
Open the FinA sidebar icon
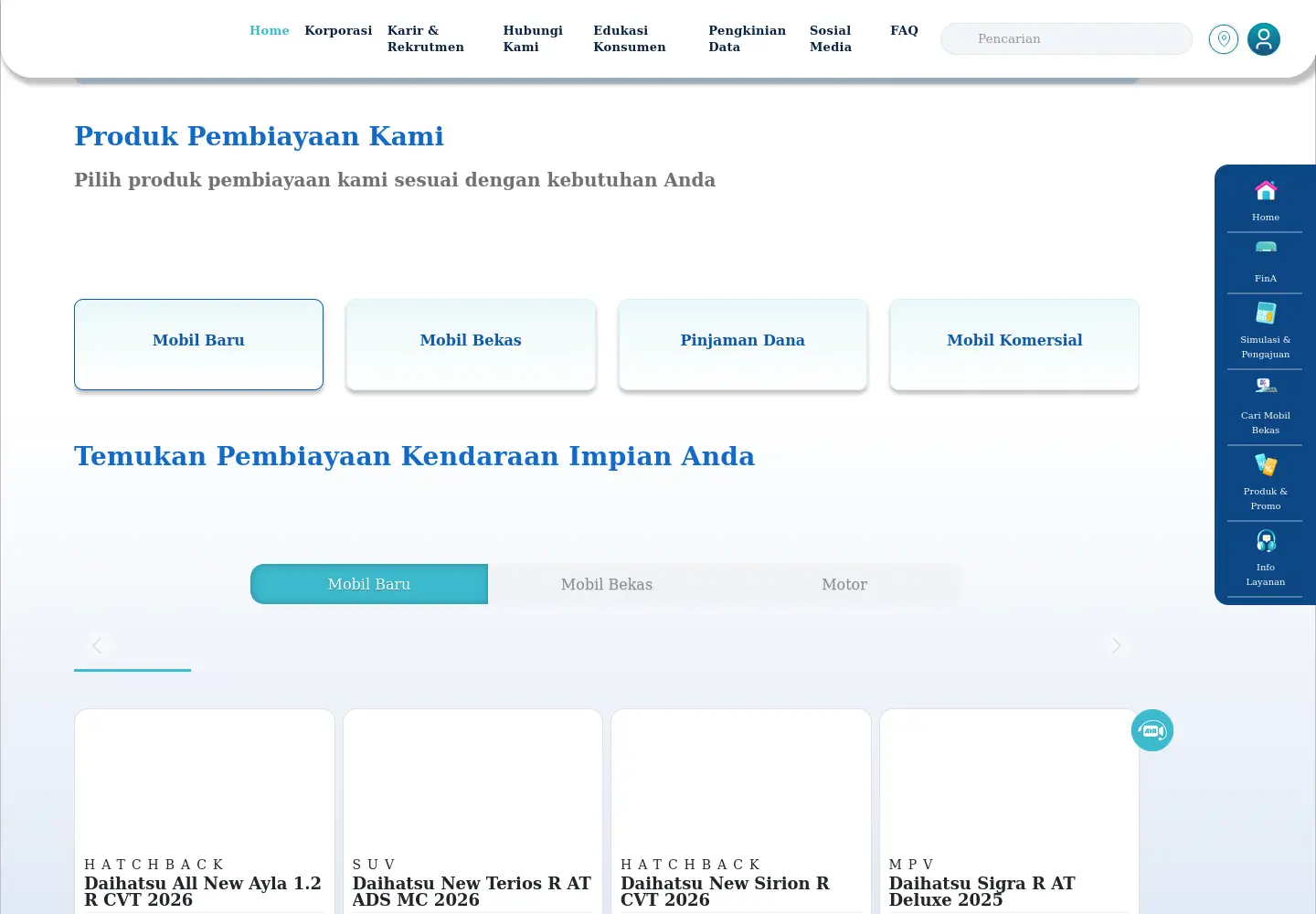pos(1266,249)
